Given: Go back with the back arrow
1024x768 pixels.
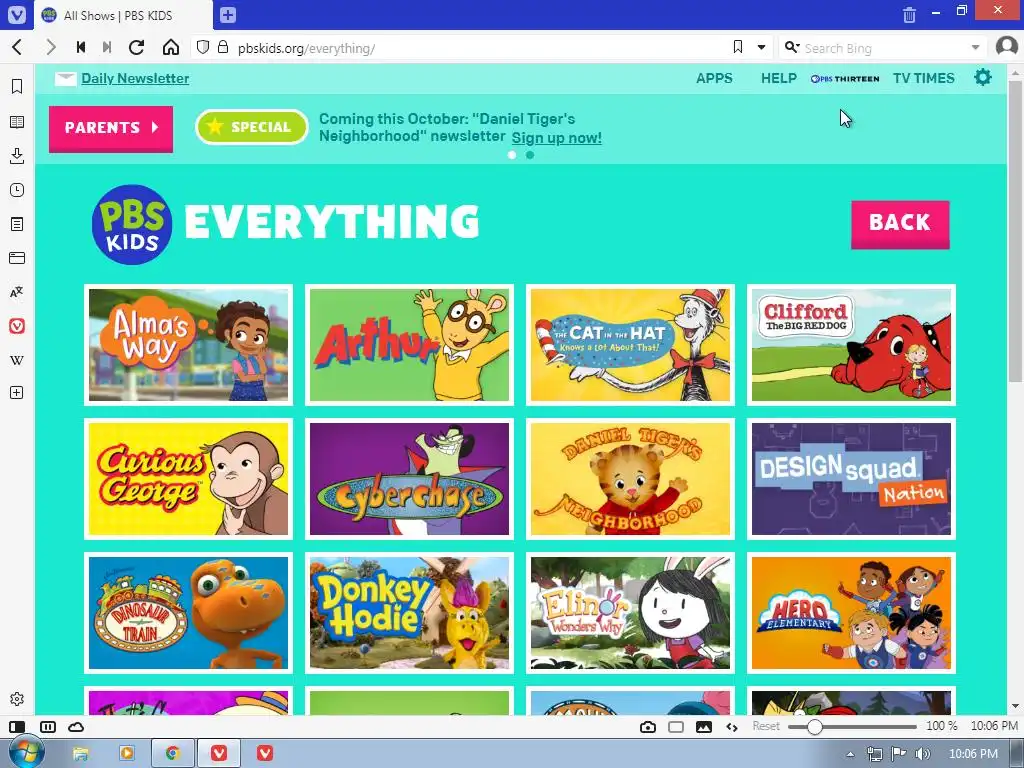Looking at the screenshot, I should (x=17, y=47).
